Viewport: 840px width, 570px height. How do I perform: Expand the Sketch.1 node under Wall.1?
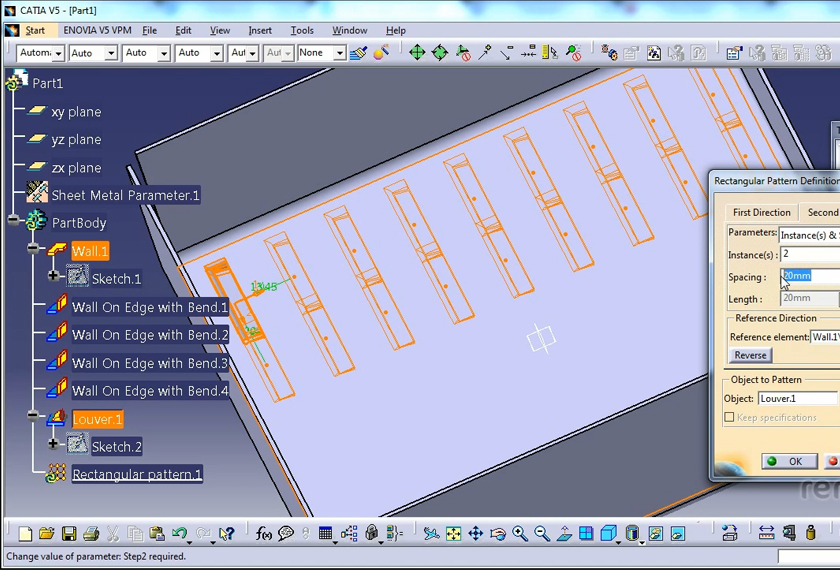pos(54,276)
